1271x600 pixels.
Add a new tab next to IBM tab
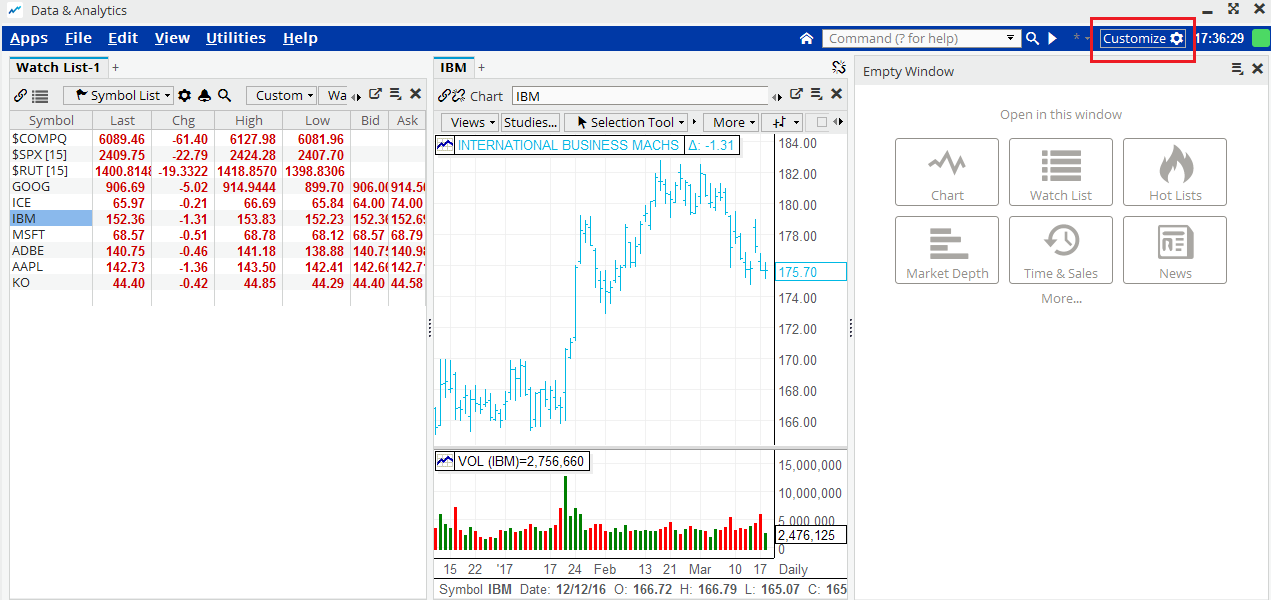click(481, 68)
